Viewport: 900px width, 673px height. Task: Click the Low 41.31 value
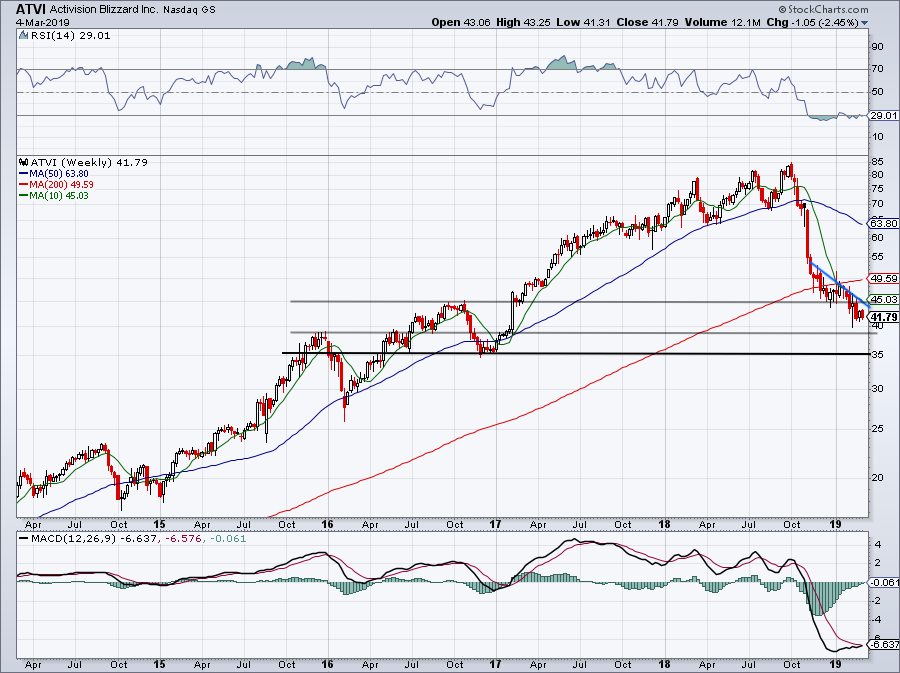coord(583,22)
